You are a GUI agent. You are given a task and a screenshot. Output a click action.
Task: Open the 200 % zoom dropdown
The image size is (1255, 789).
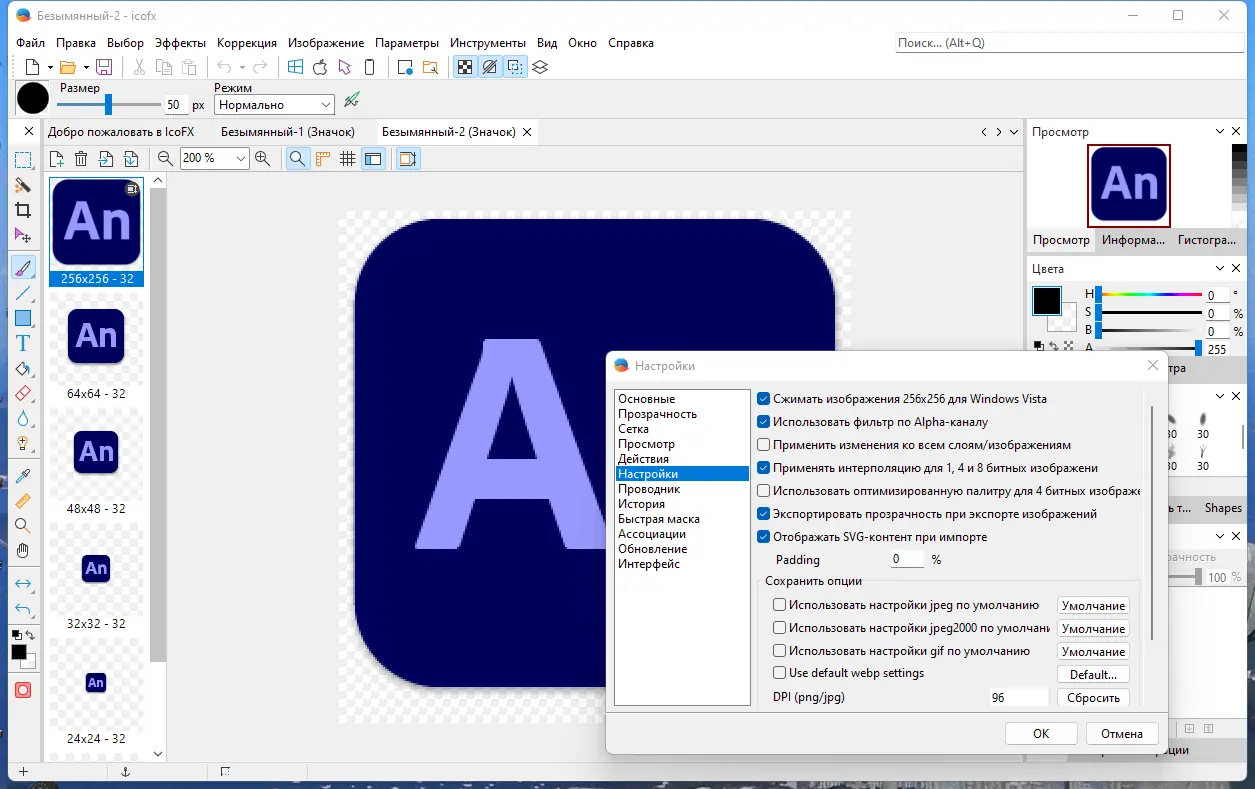pyautogui.click(x=241, y=158)
